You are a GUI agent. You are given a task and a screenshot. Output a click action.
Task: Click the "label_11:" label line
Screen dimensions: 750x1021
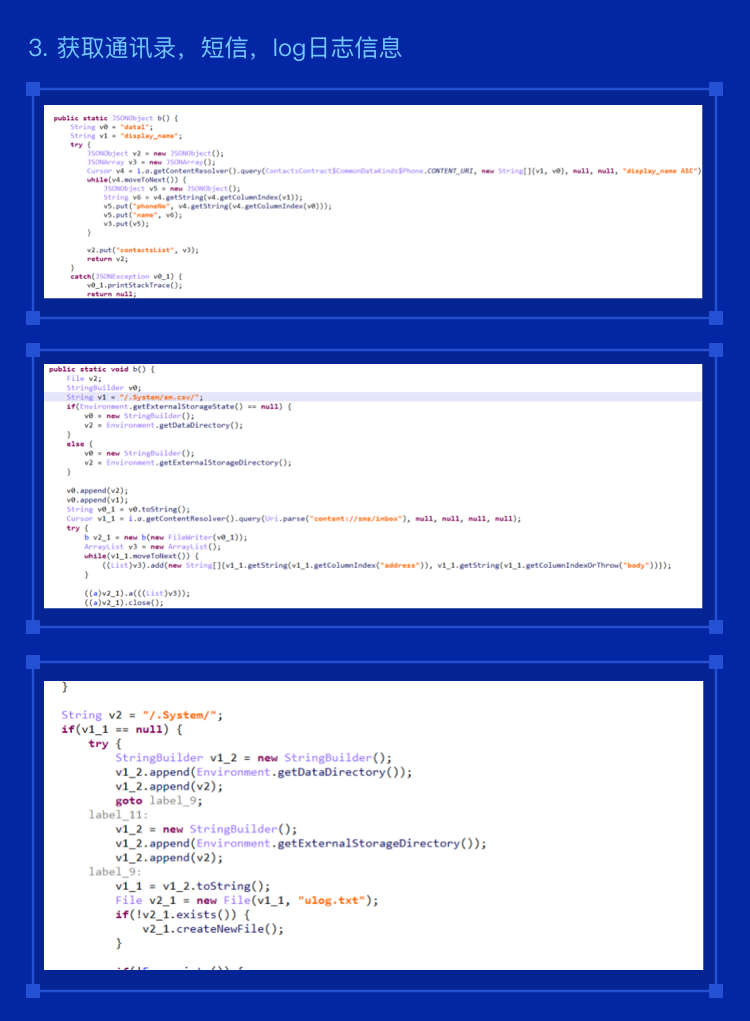click(118, 815)
